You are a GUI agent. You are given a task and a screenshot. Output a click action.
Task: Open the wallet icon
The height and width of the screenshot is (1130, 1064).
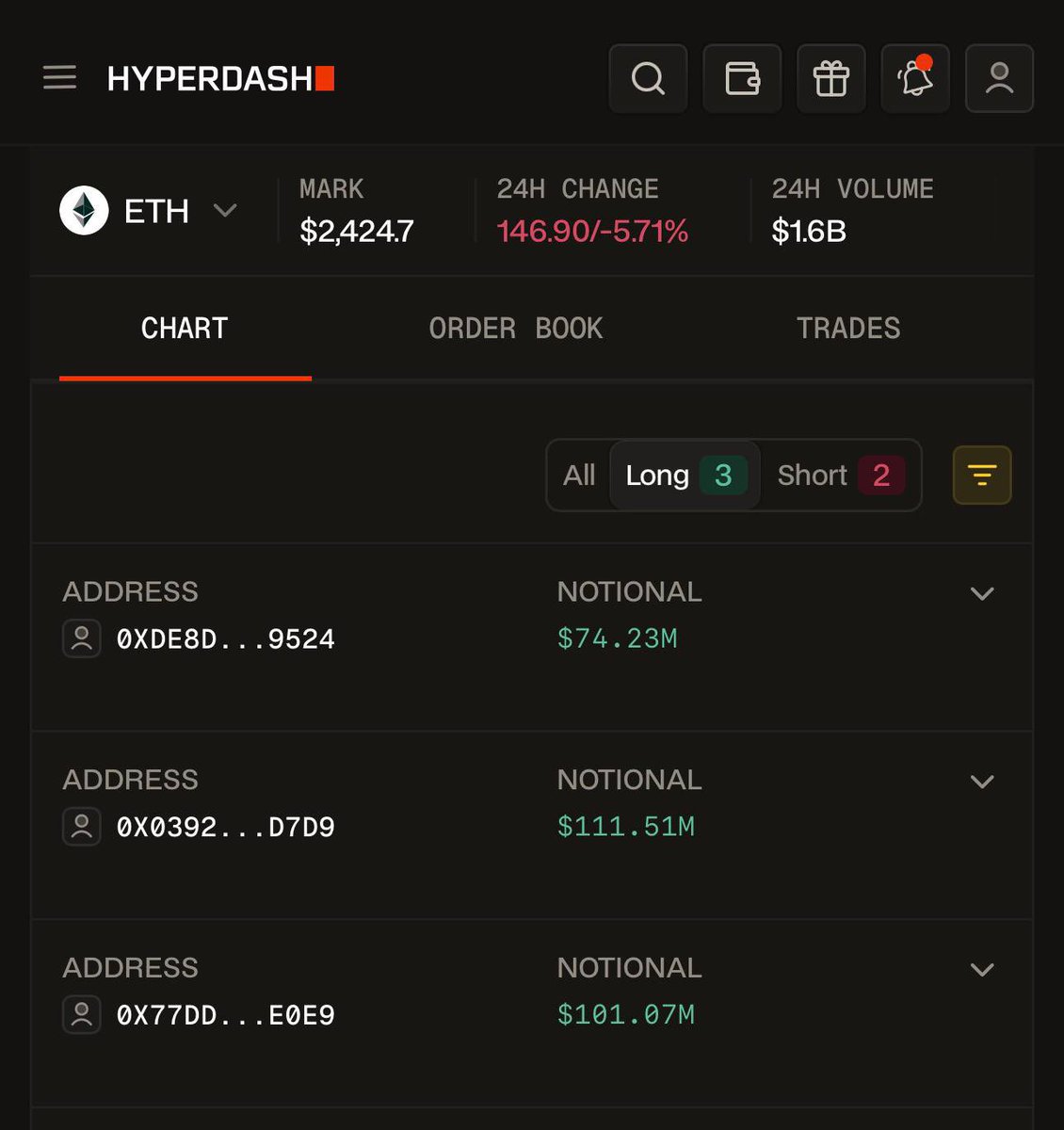[742, 78]
